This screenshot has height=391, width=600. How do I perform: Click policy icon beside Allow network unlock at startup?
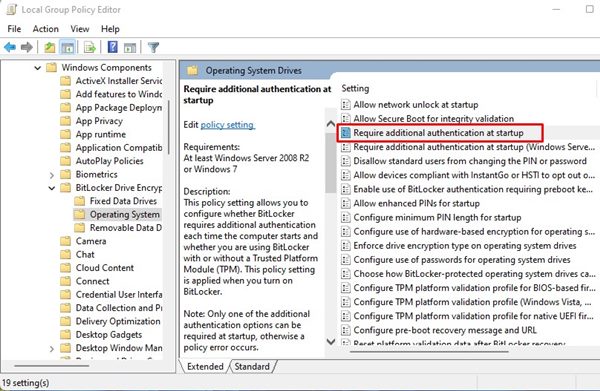point(346,104)
